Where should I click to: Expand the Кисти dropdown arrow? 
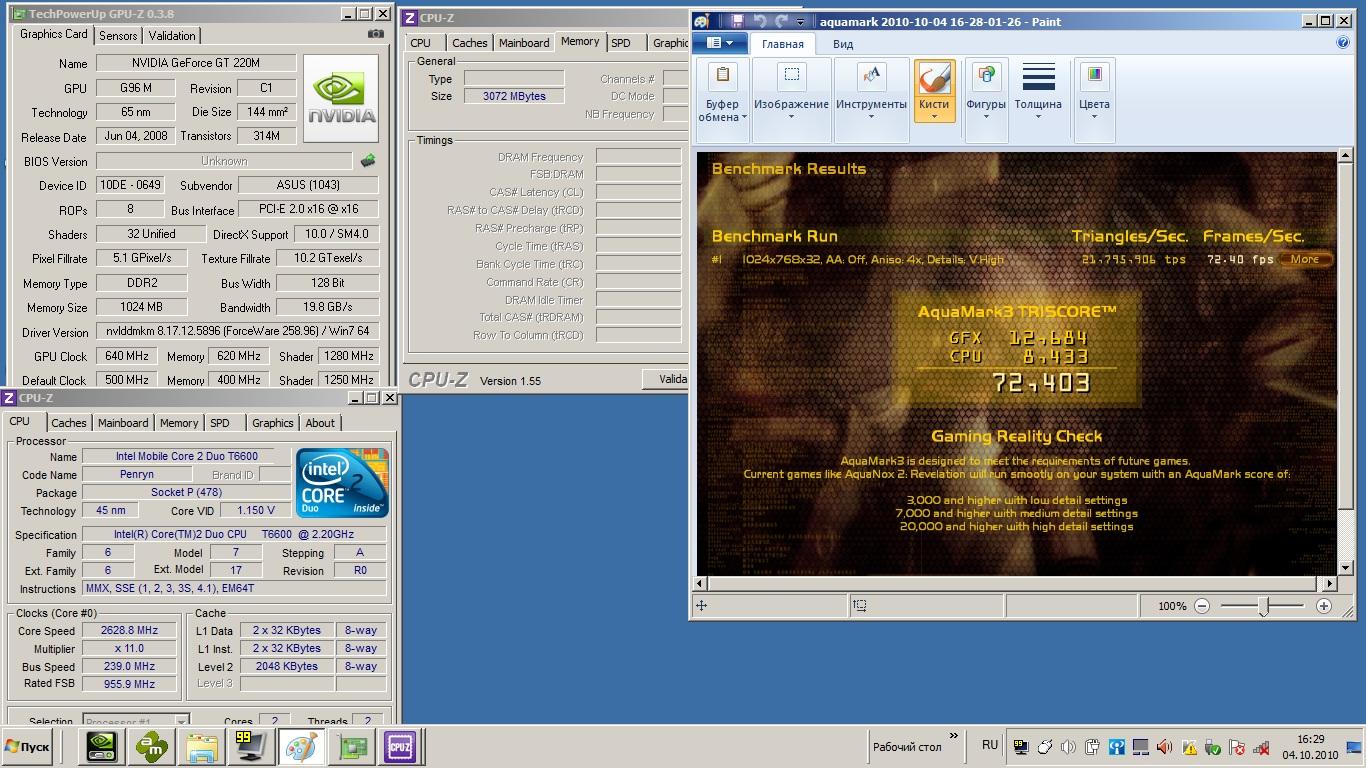[934, 117]
